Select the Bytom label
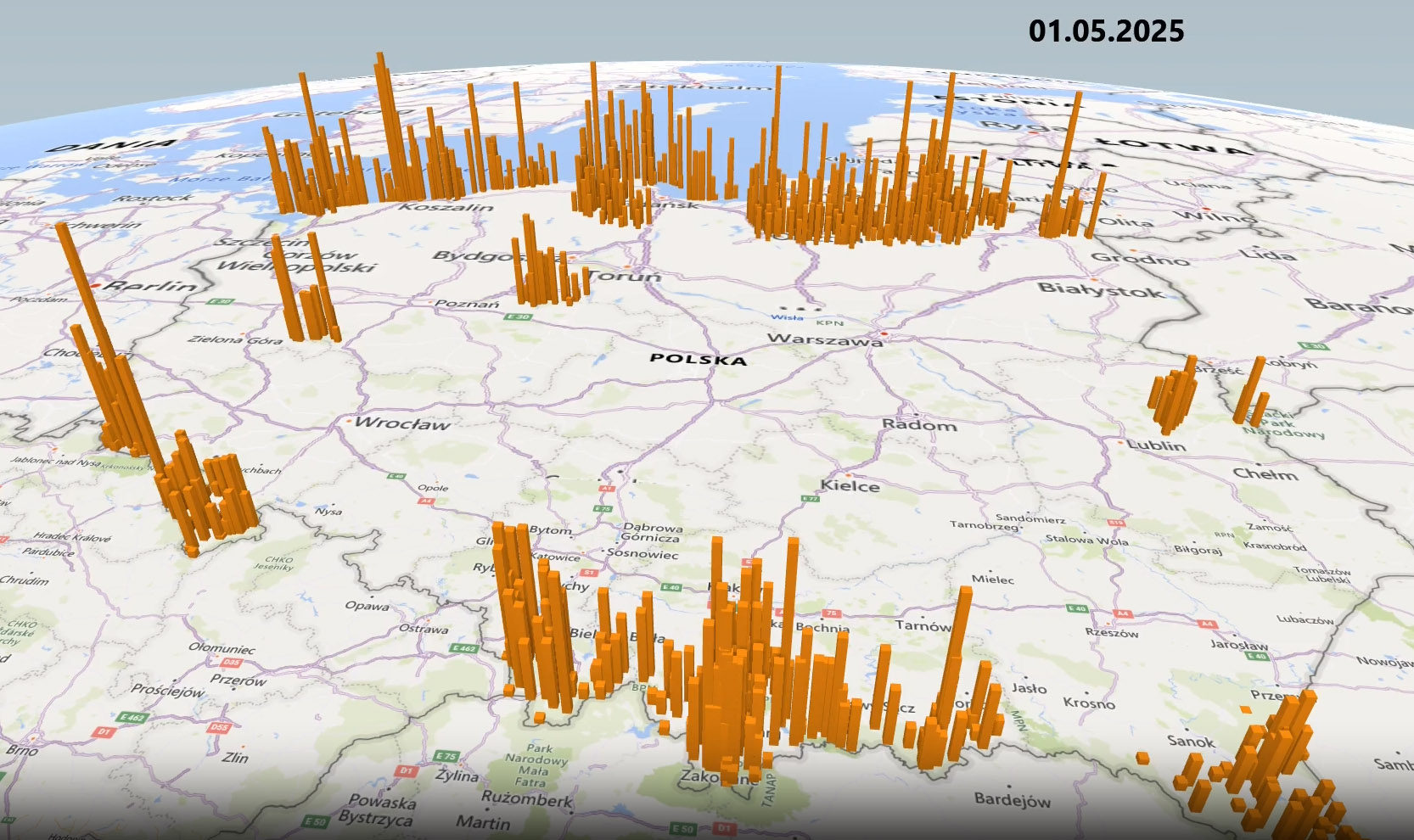Screen dimensions: 1414x840 pos(551,530)
